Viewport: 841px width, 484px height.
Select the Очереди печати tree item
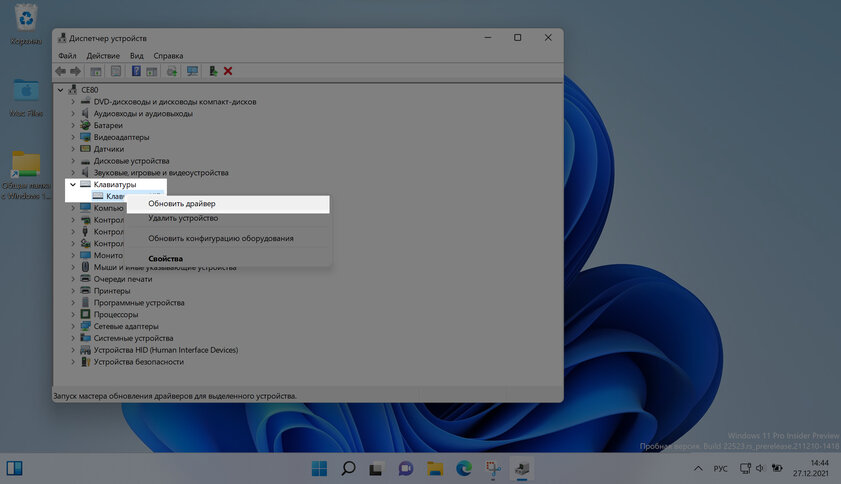[x=123, y=279]
